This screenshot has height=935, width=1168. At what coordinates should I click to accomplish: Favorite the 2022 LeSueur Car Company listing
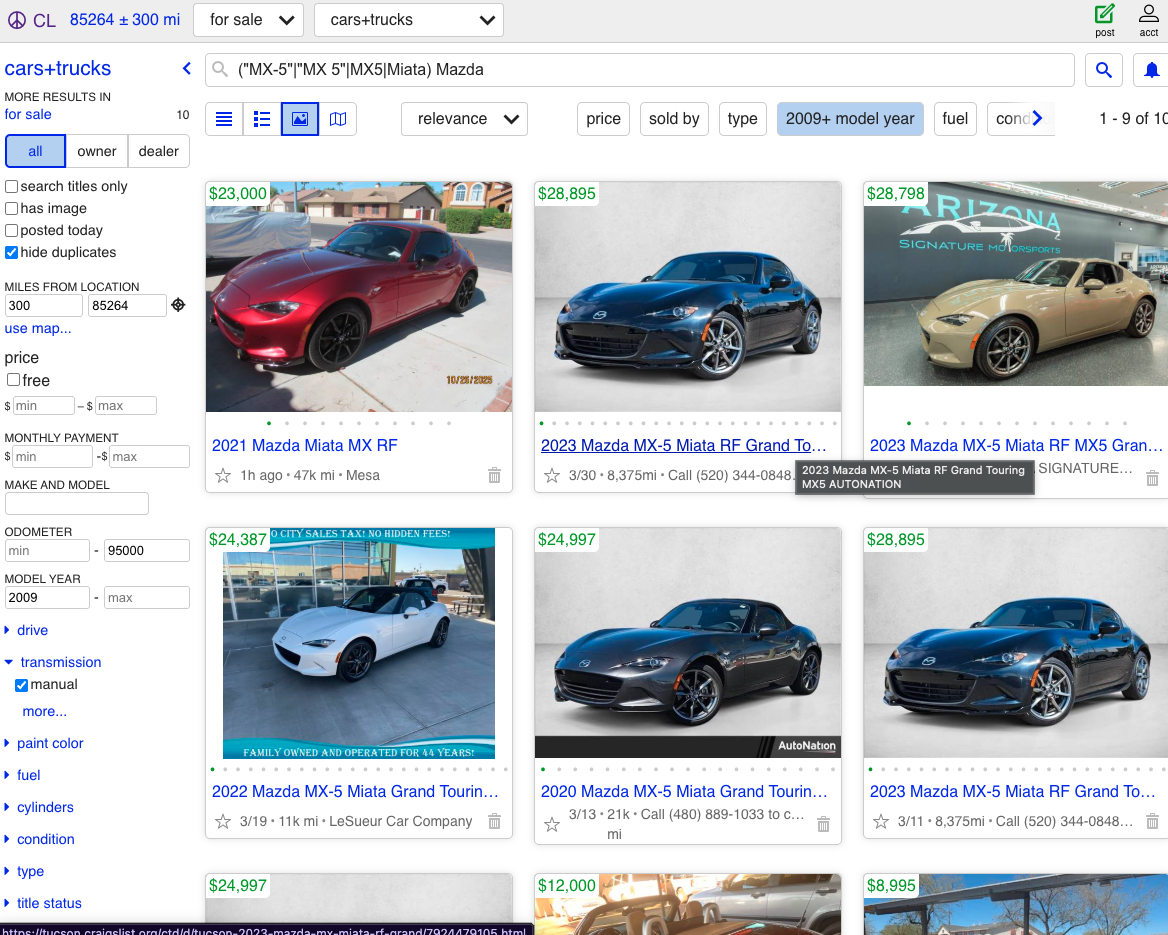[x=223, y=821]
